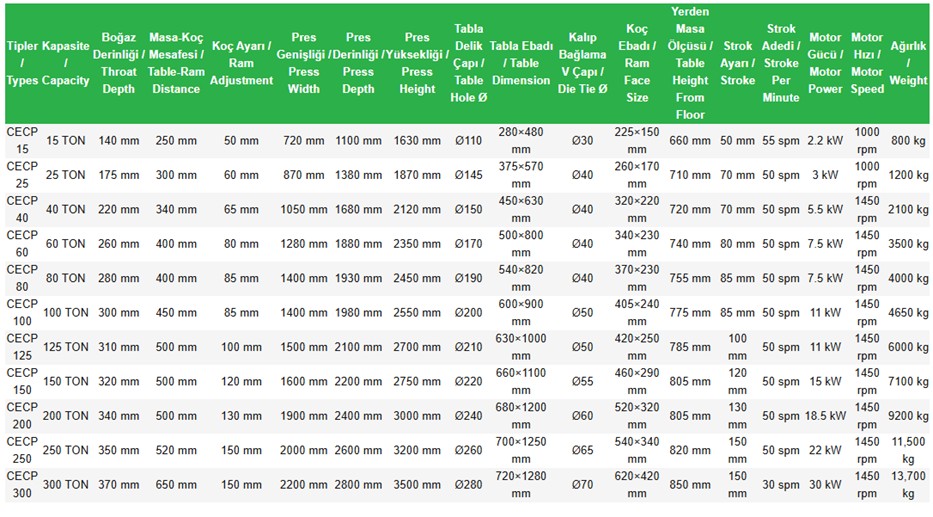Click the CECP 300 row label

22,486
